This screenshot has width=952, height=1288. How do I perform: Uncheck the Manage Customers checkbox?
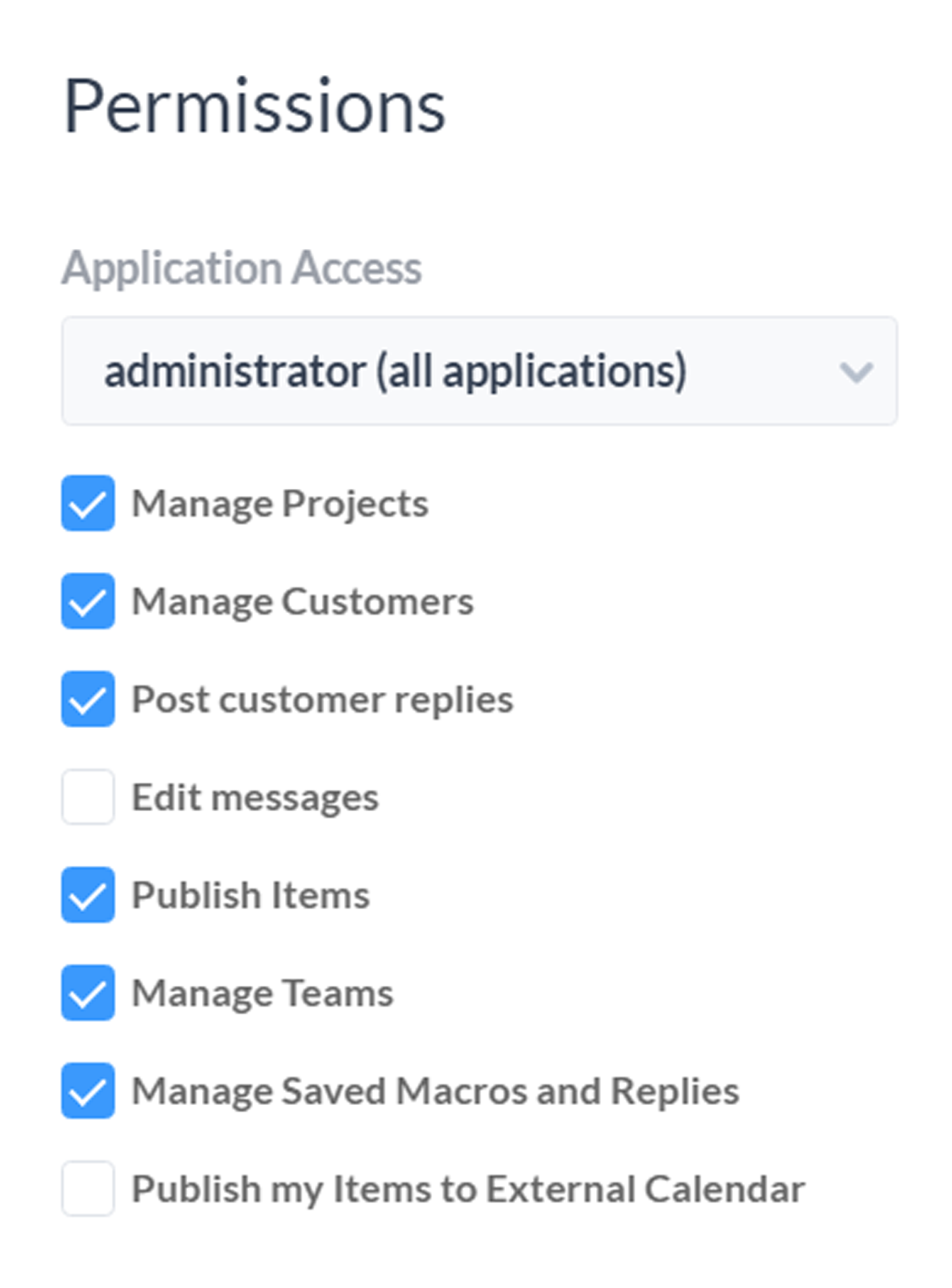[x=88, y=601]
